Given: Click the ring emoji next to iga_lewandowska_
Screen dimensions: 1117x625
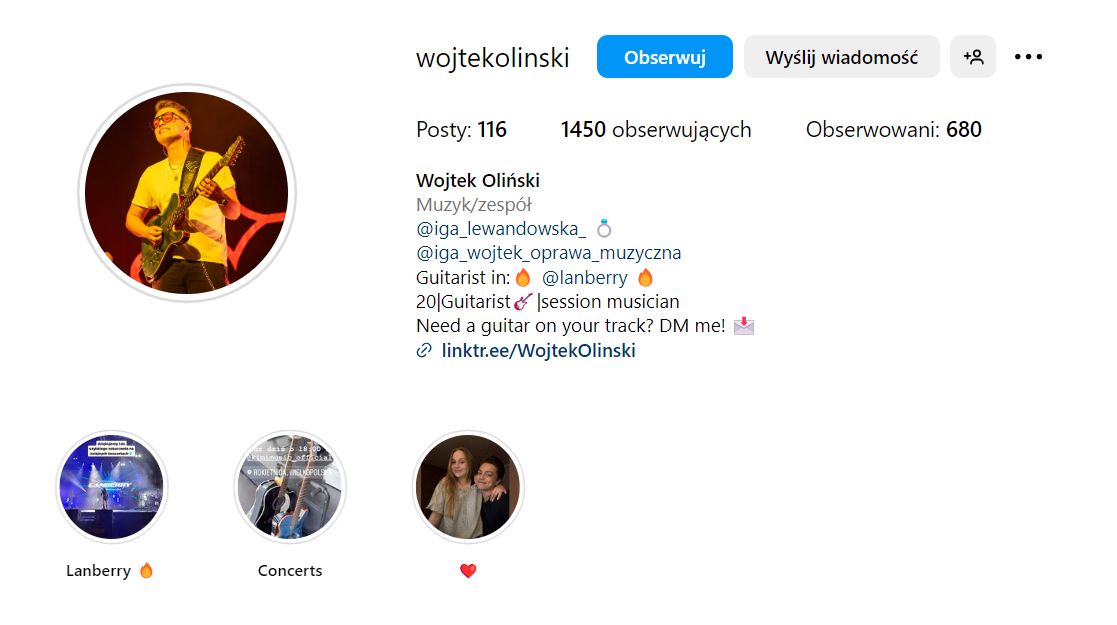Looking at the screenshot, I should click(604, 229).
